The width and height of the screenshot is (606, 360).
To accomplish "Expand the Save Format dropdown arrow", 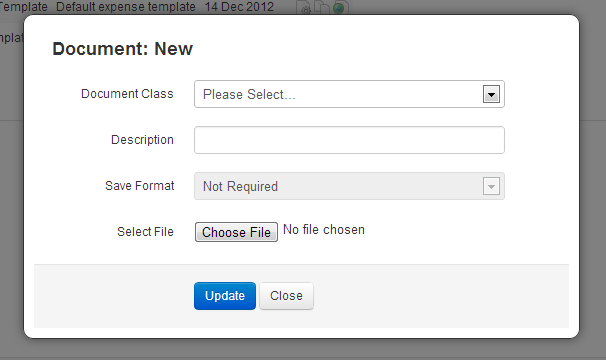I will coord(491,186).
